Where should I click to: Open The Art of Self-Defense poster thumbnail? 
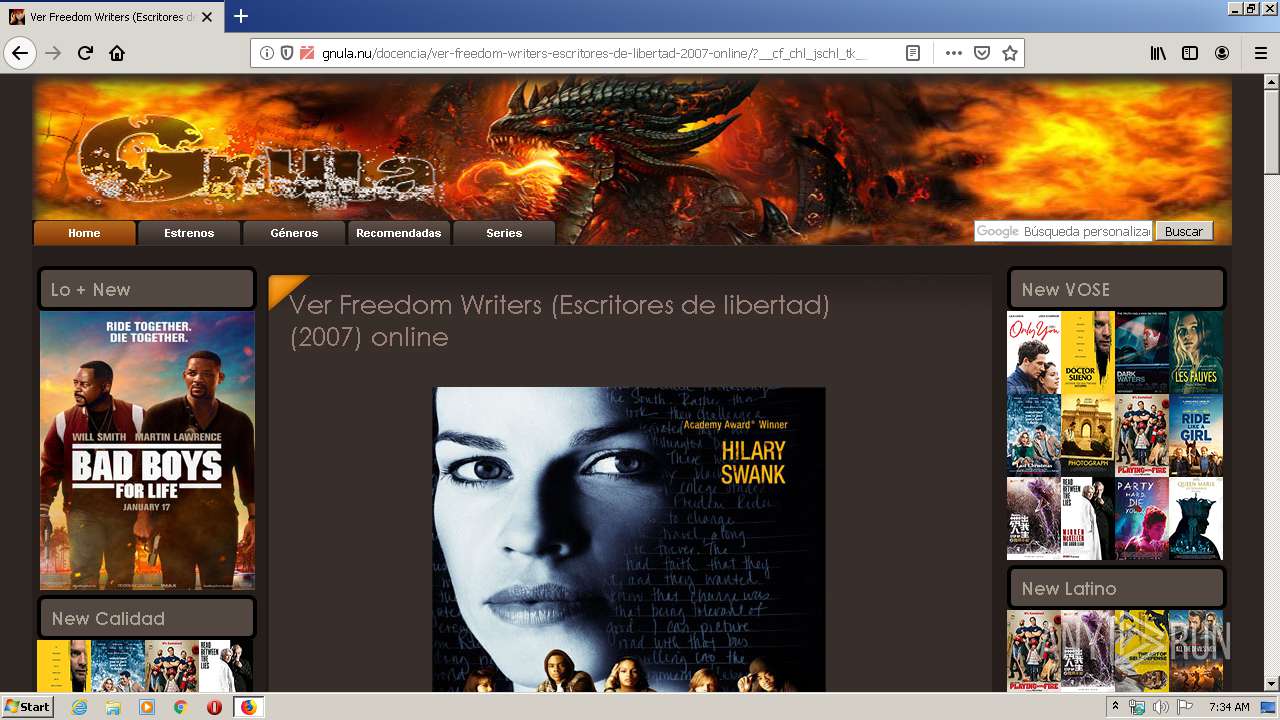point(1142,651)
